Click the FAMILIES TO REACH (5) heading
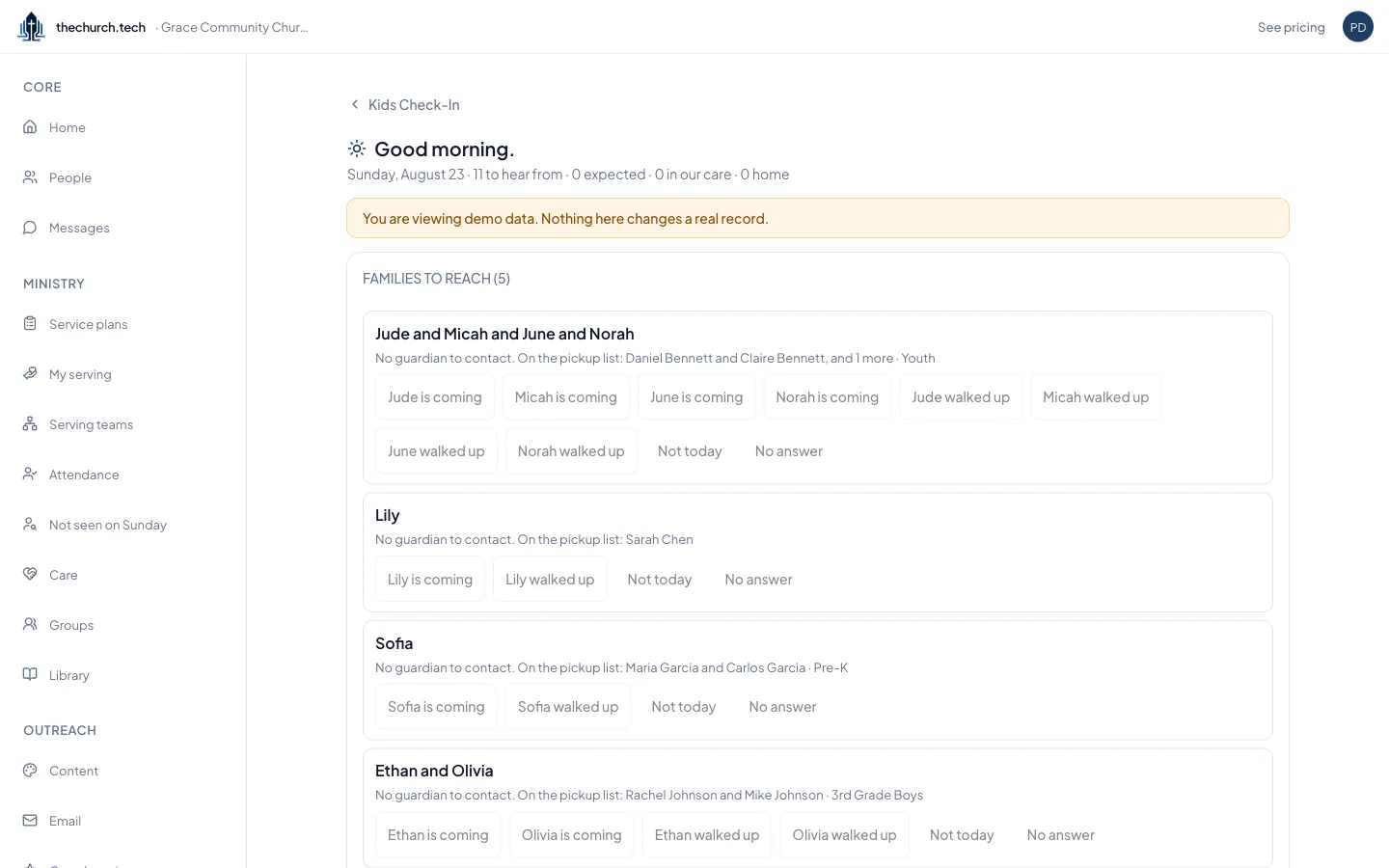 [x=436, y=279]
